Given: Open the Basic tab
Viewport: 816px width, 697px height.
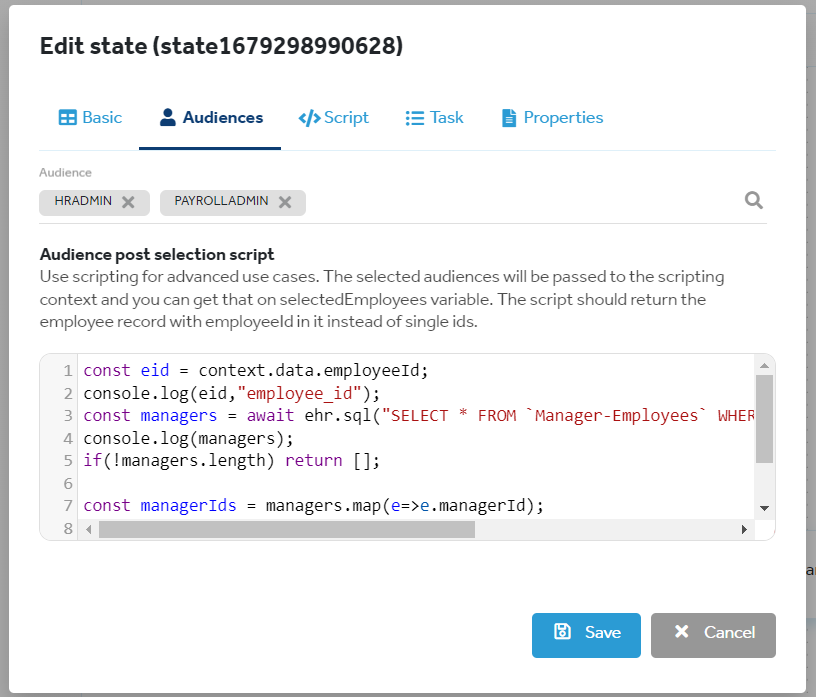Looking at the screenshot, I should (x=90, y=118).
